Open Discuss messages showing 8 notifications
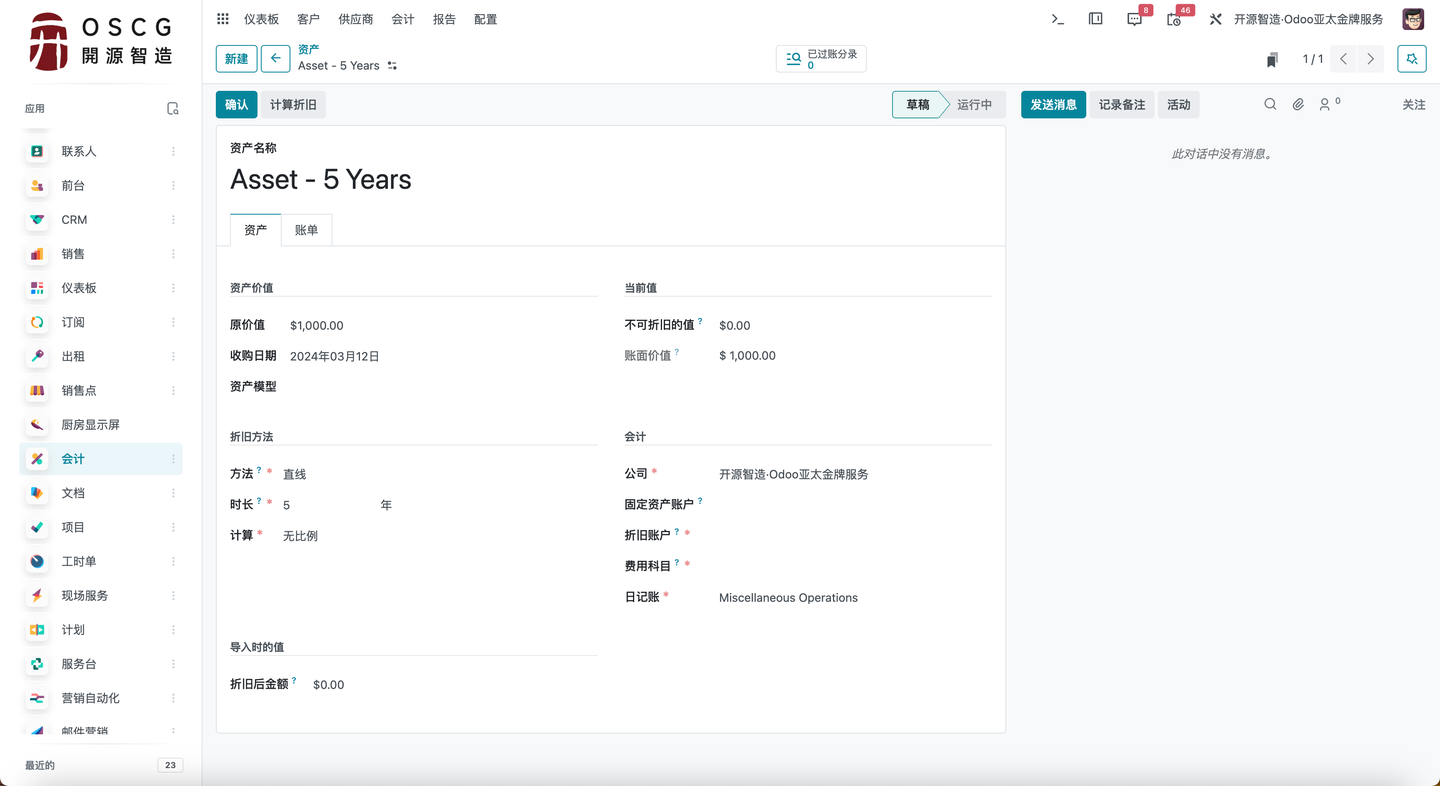Image resolution: width=1440 pixels, height=786 pixels. tap(1134, 18)
